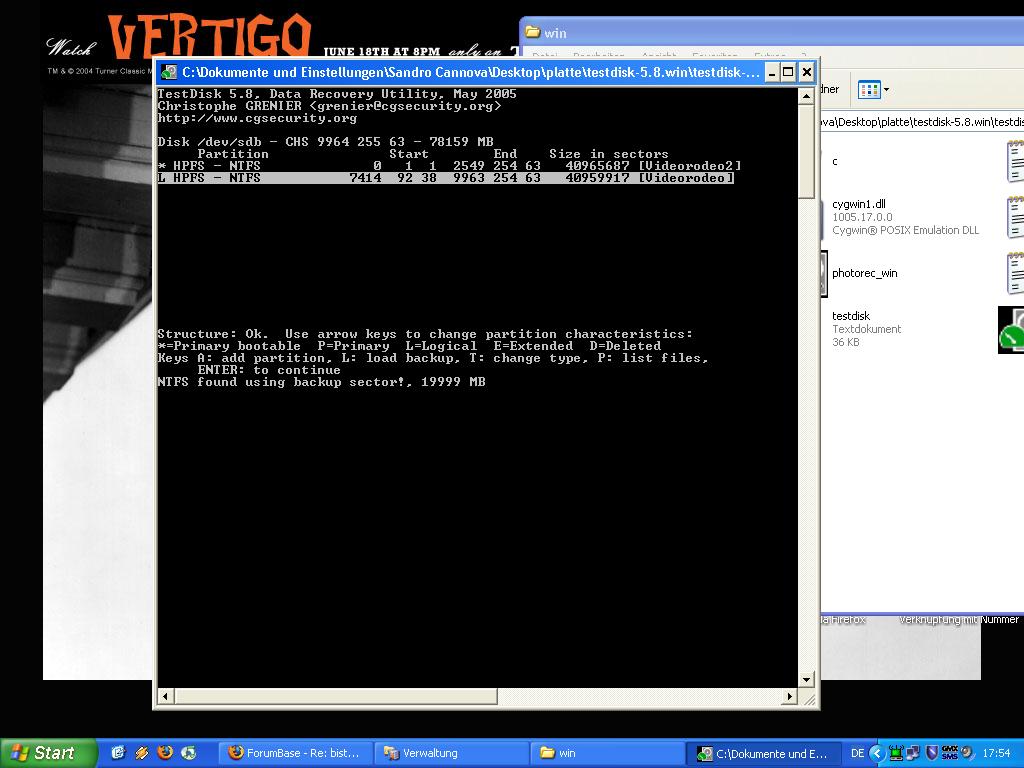Click the taskbar clock showing 17:54
The width and height of the screenshot is (1024, 768).
(996, 753)
